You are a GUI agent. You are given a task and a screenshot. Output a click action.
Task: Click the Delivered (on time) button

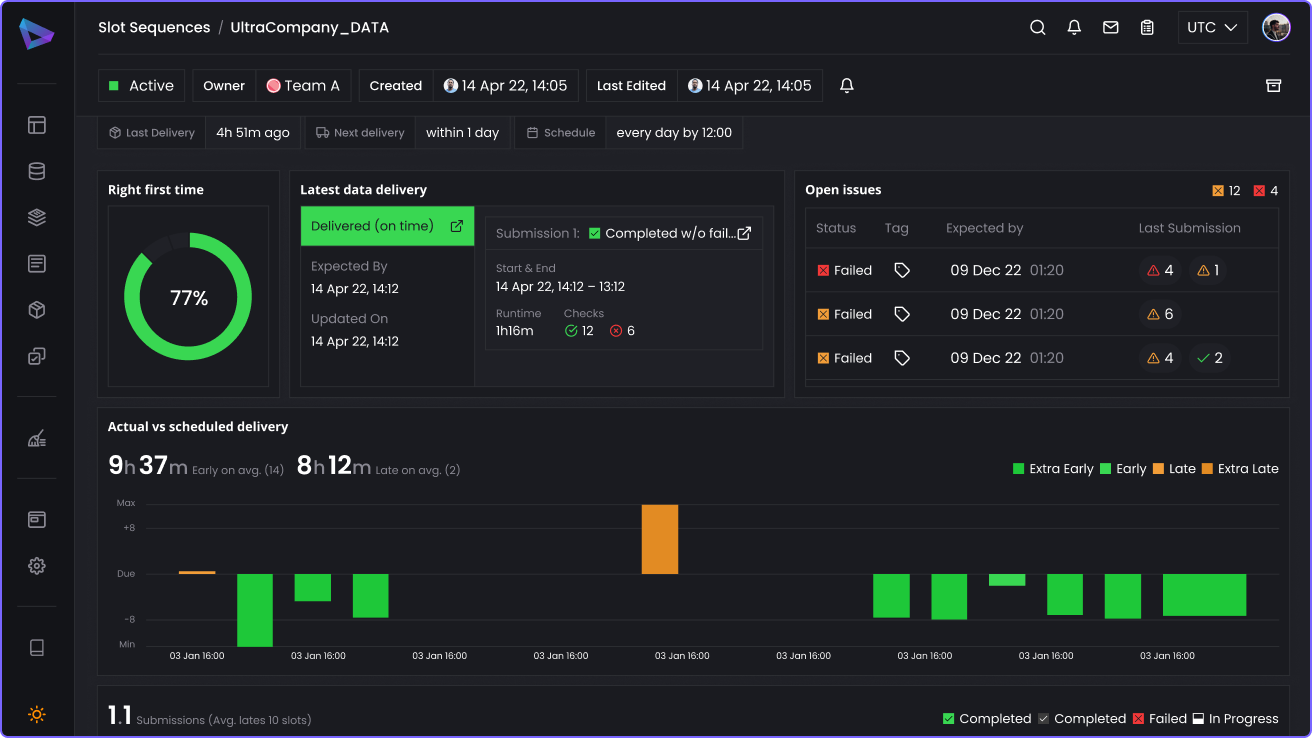[387, 226]
